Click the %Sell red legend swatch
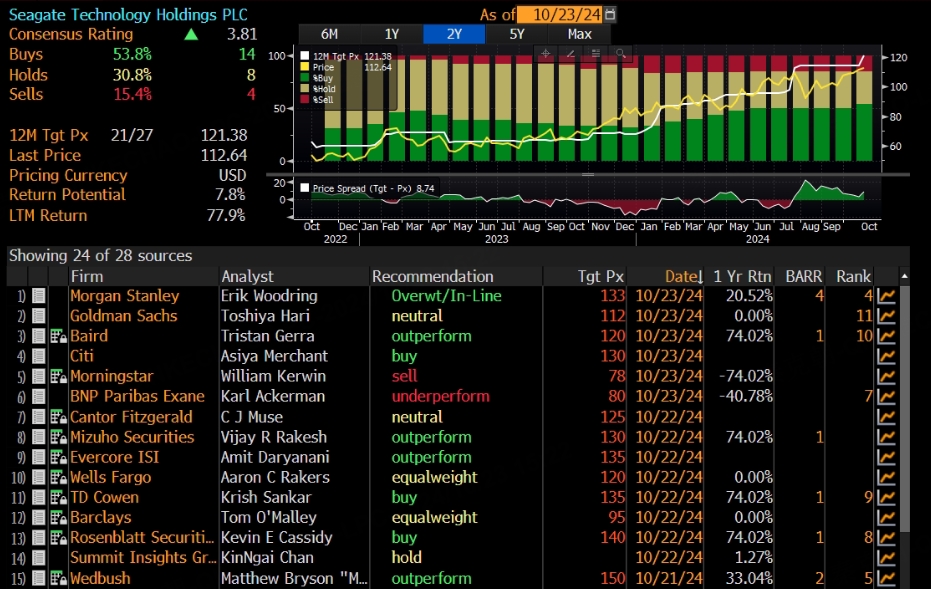This screenshot has width=931, height=589. coord(305,100)
